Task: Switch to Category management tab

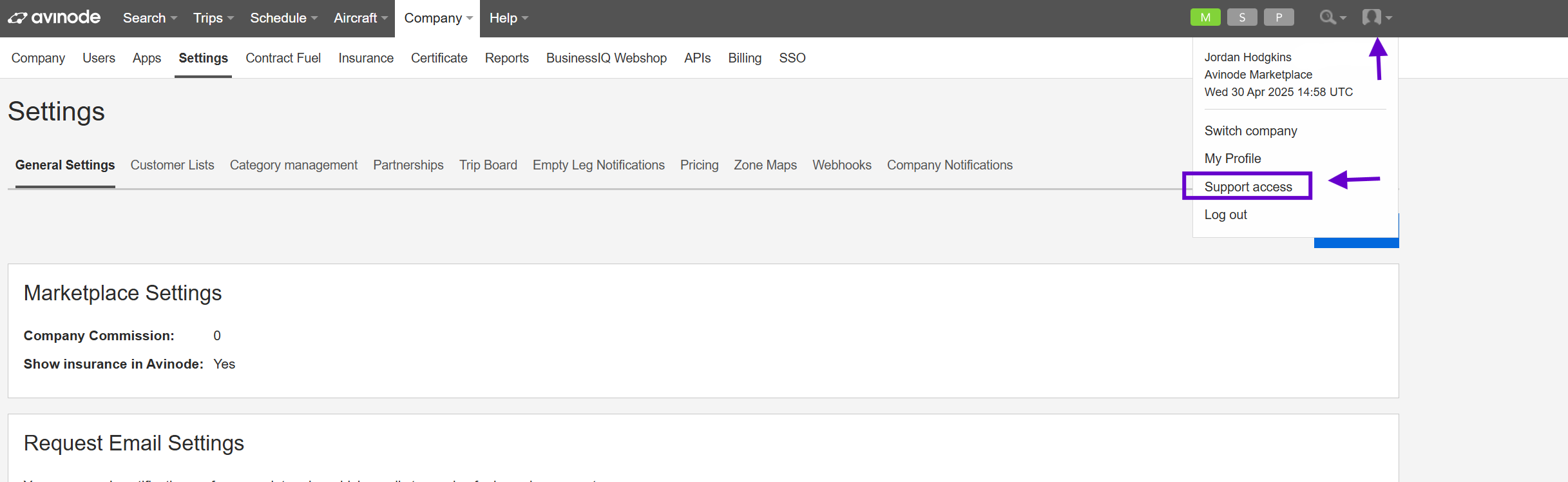Action: pos(294,165)
